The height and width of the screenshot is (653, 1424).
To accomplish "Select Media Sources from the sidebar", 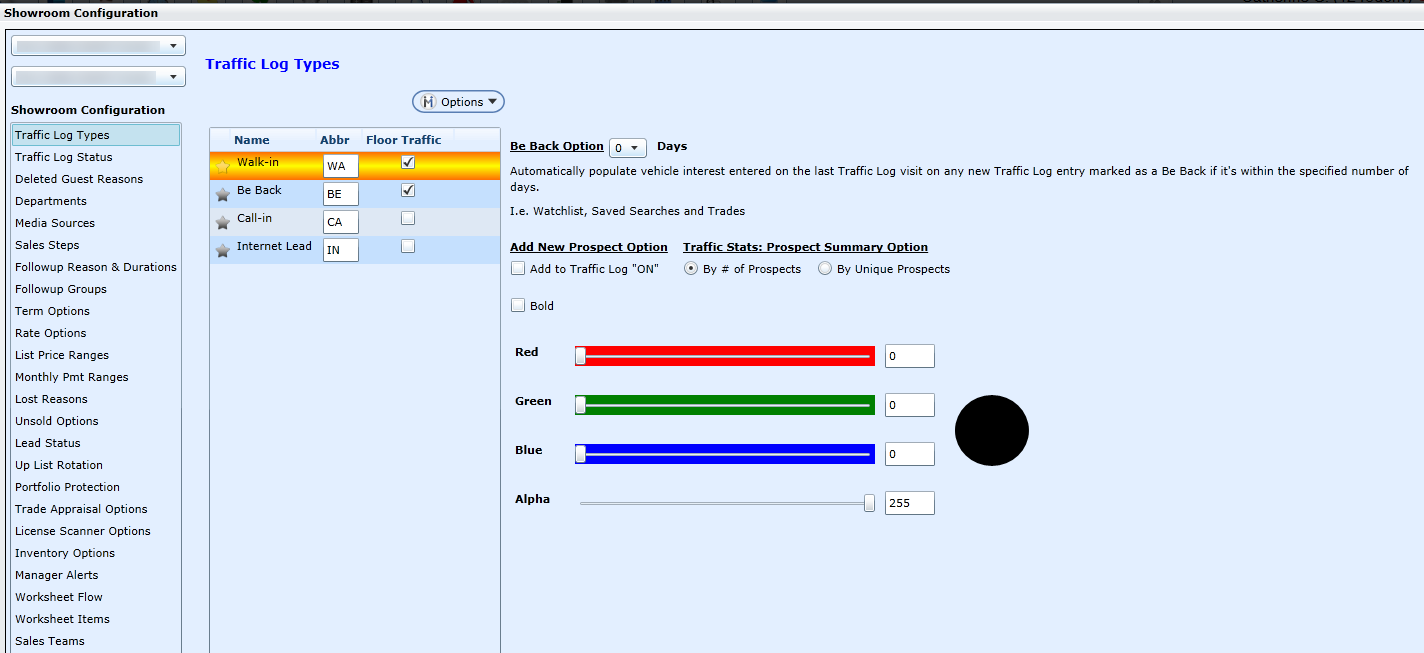I will [55, 223].
